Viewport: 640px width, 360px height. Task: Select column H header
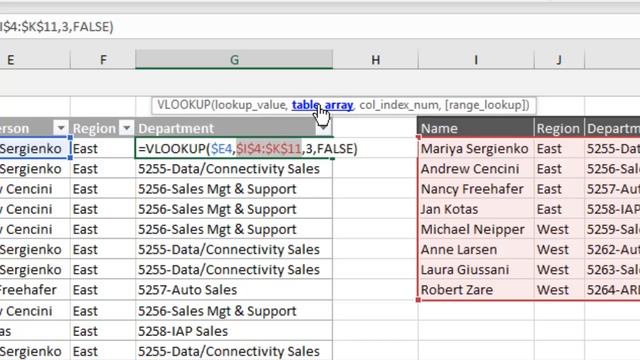click(376, 60)
